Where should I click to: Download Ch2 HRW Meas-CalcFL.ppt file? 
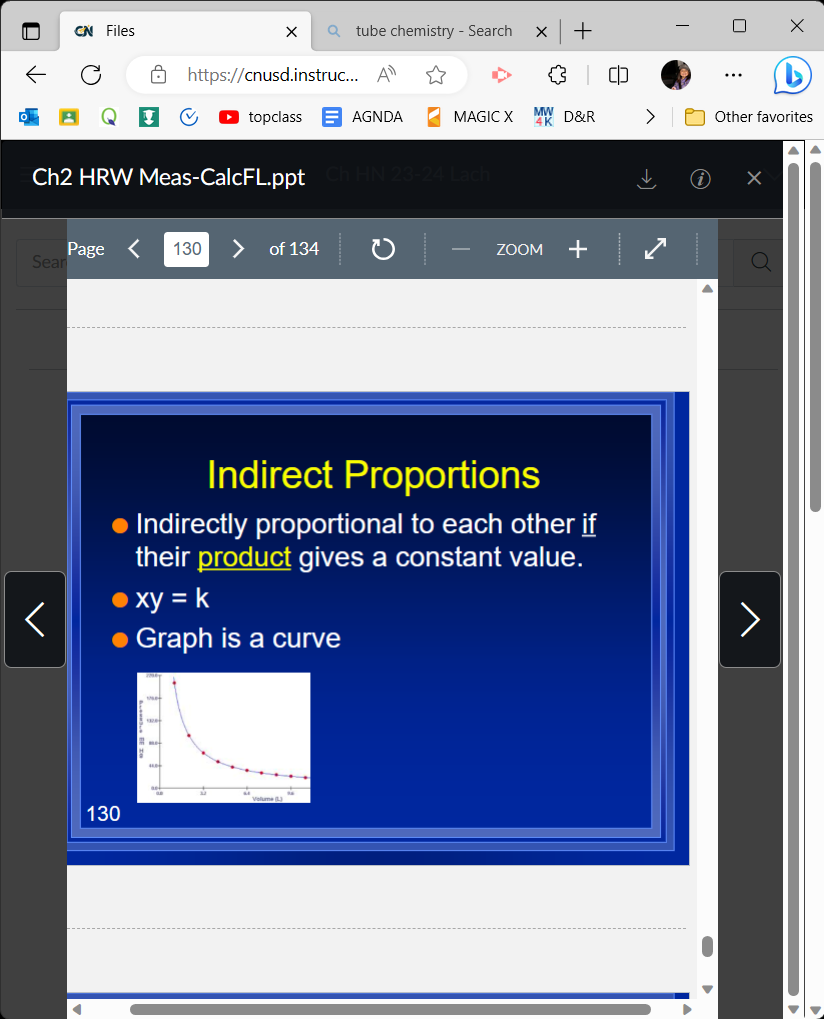point(647,179)
